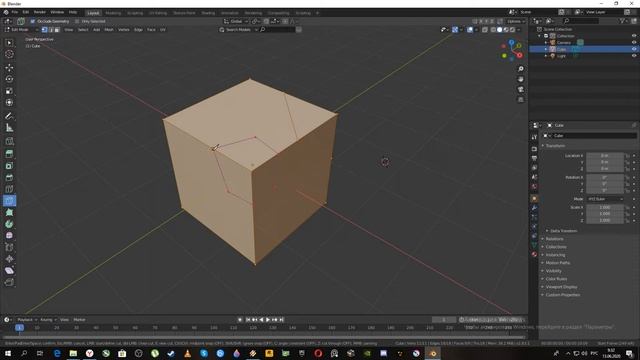640x360 pixels.
Task: Open rotation Mode XYZ Euler dropdown
Action: 605,199
